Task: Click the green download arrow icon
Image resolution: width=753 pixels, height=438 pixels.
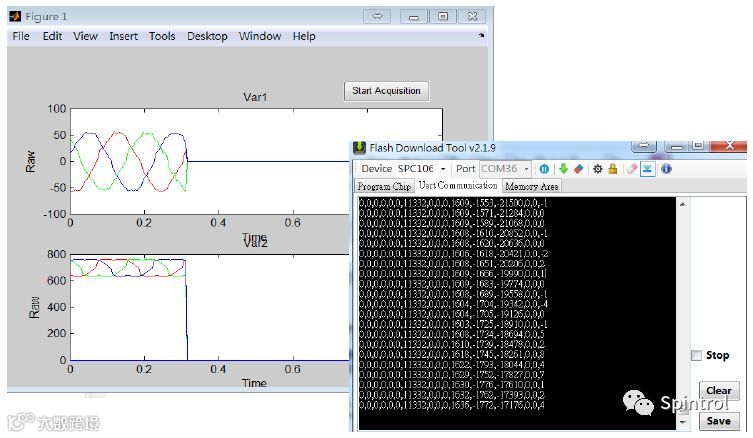Action: (563, 169)
